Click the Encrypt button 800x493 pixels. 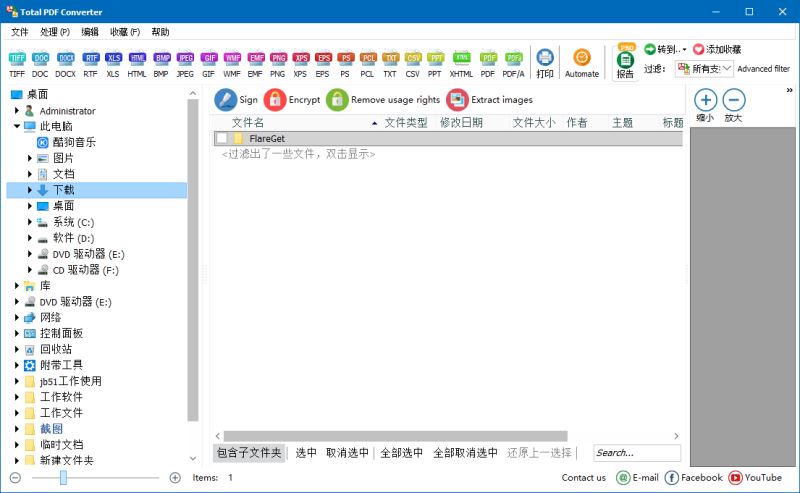(x=292, y=100)
